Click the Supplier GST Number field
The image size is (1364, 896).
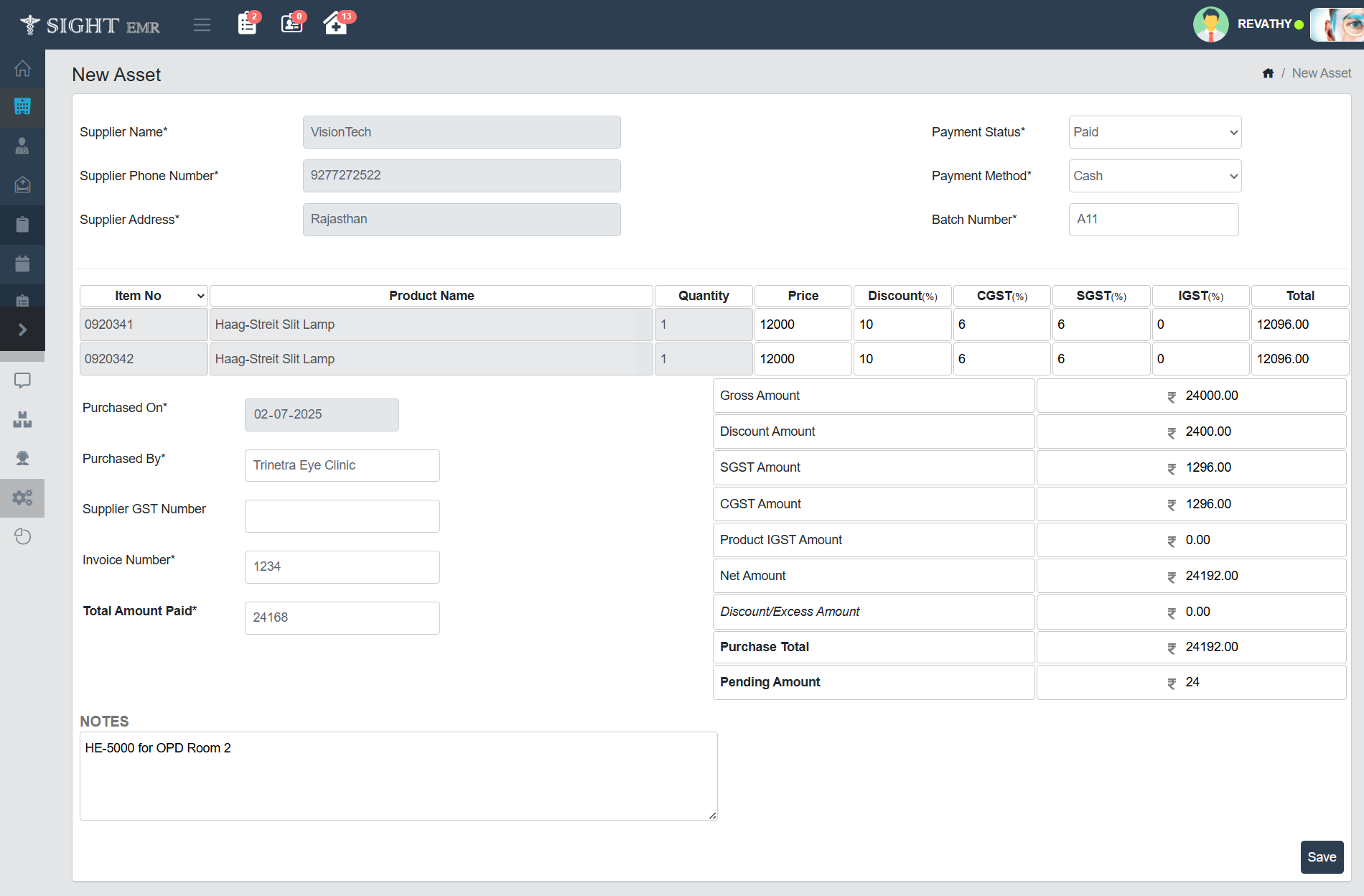coord(342,516)
